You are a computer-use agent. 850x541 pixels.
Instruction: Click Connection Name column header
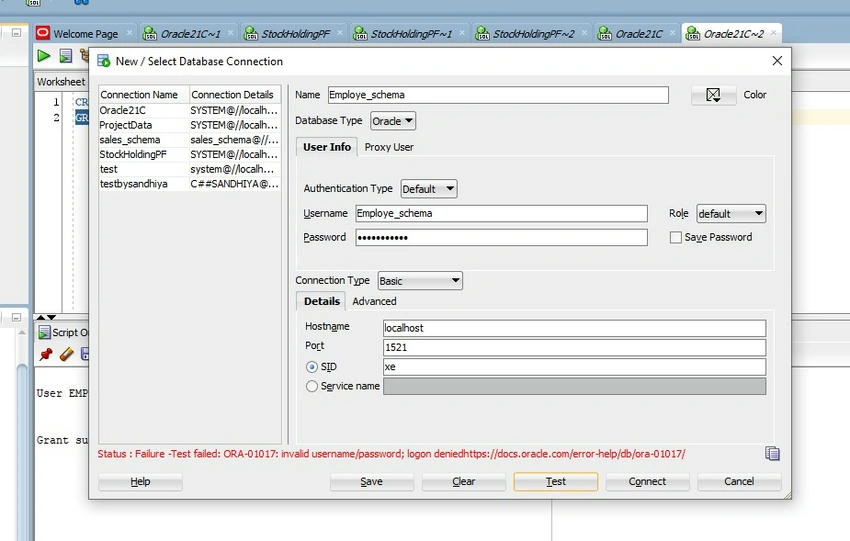pos(144,95)
